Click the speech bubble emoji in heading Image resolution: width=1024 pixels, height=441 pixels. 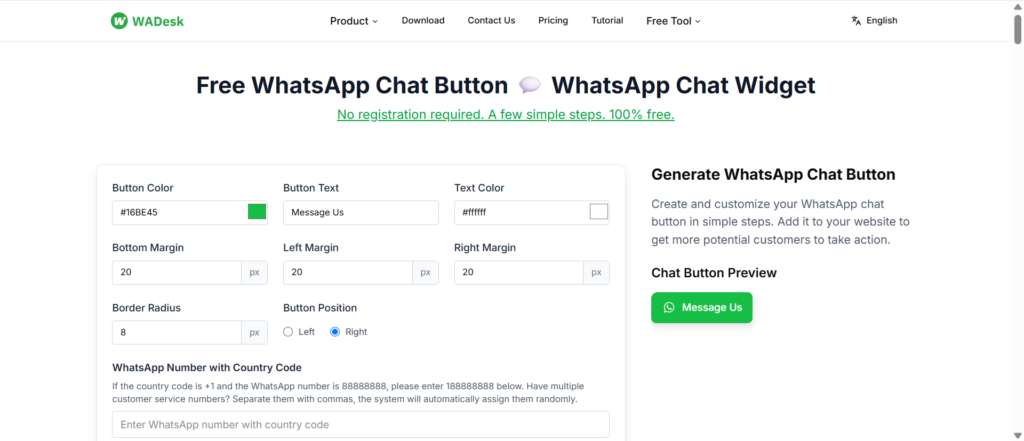[x=530, y=86]
